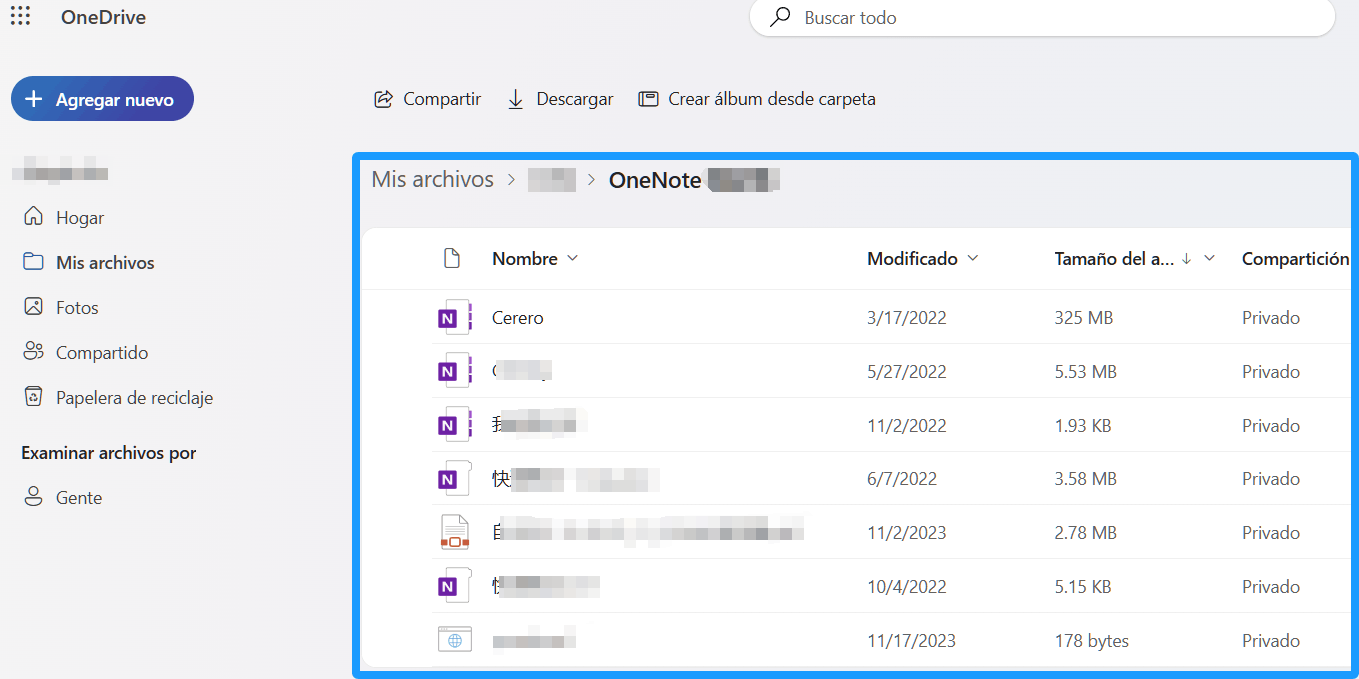The width and height of the screenshot is (1359, 679).
Task: Open the Tamaño del archivo column dropdown
Action: click(x=1209, y=258)
